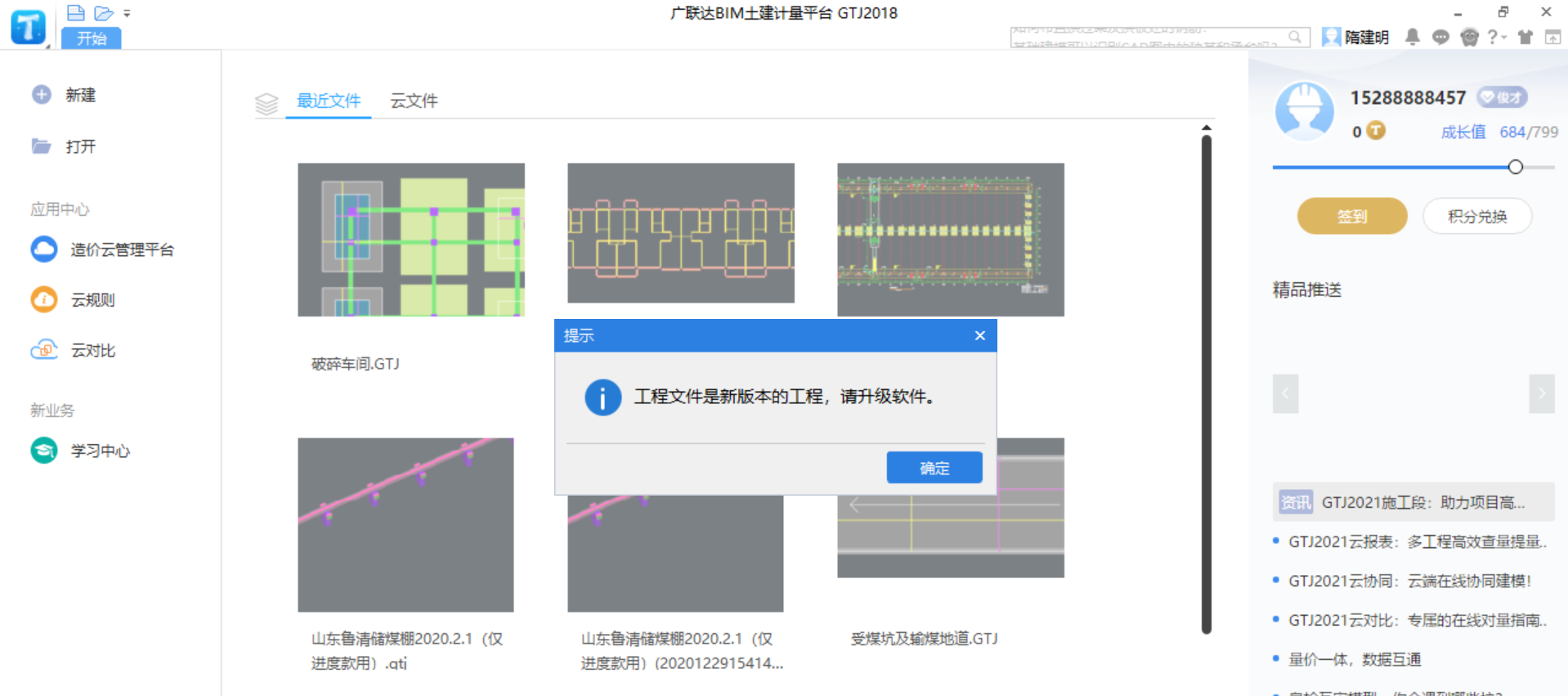Click the open folder icon in title bar
The height and width of the screenshot is (696, 1568).
[104, 13]
